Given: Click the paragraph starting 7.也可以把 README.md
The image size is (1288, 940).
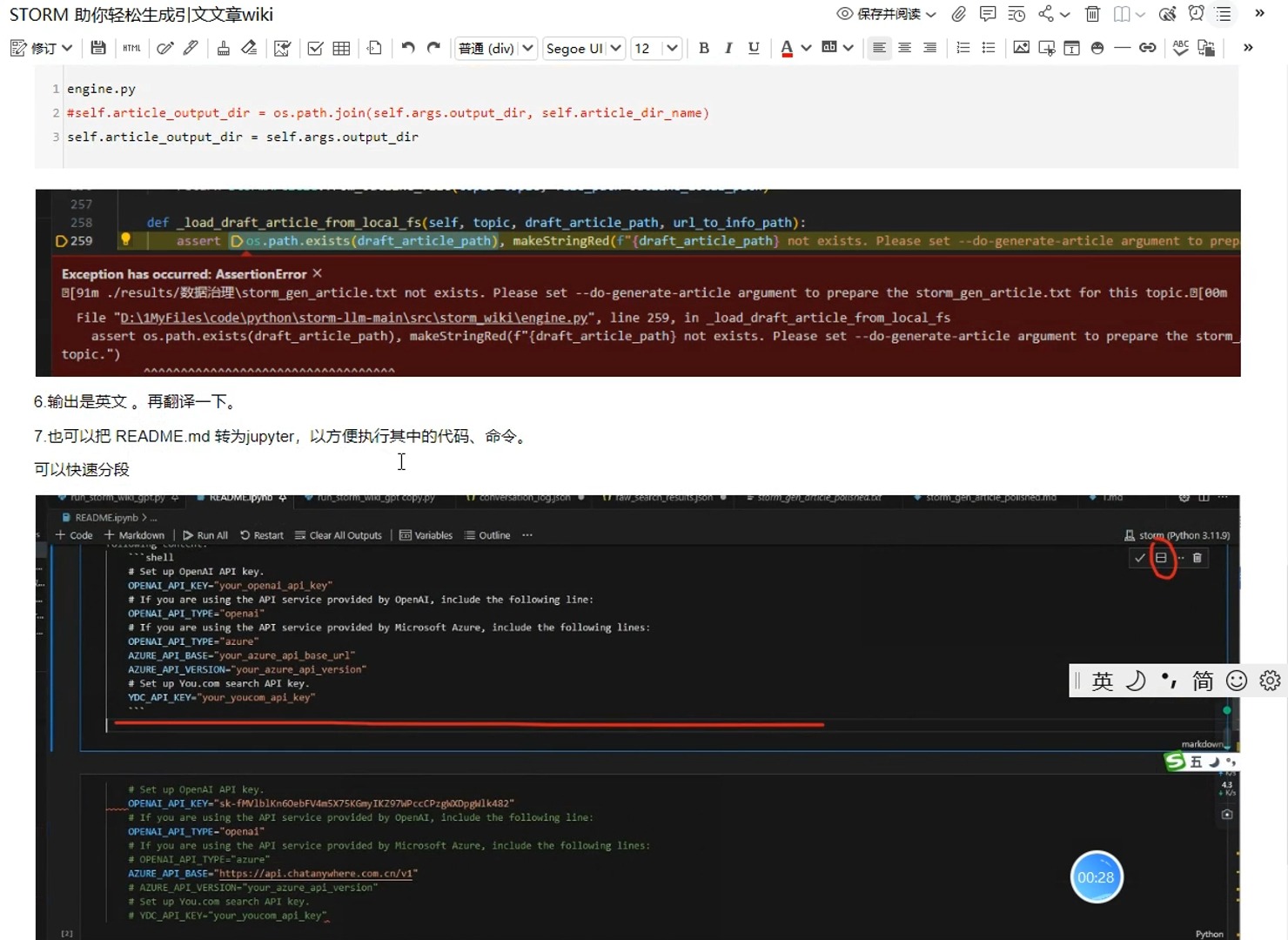Looking at the screenshot, I should coord(282,436).
